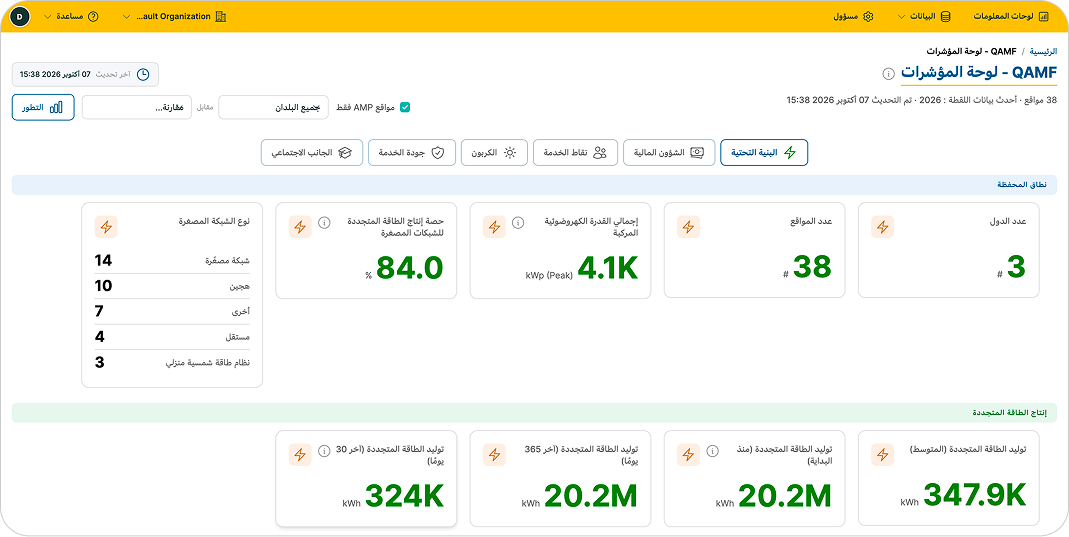
Task: Click the organization building icon
Action: [220, 16]
